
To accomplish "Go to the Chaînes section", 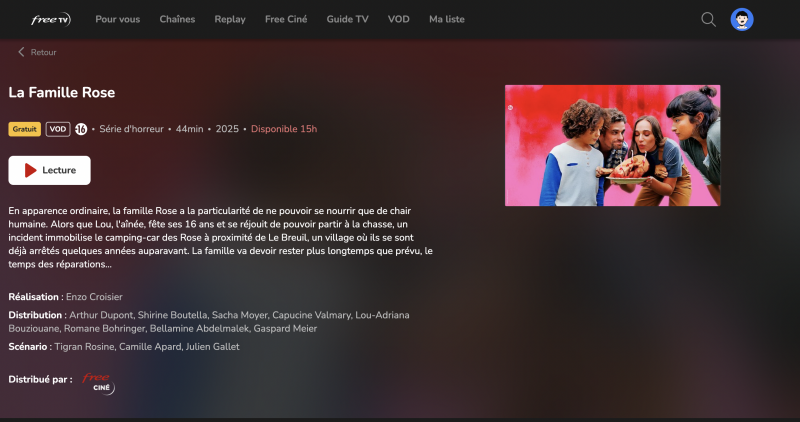I will point(177,19).
